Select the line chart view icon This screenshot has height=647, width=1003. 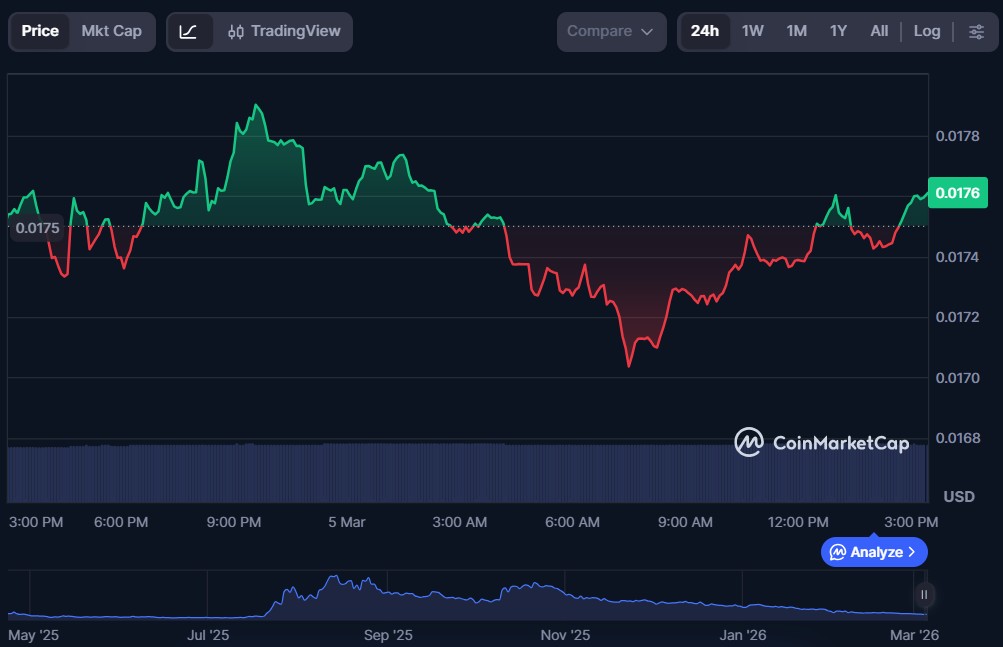tap(189, 31)
